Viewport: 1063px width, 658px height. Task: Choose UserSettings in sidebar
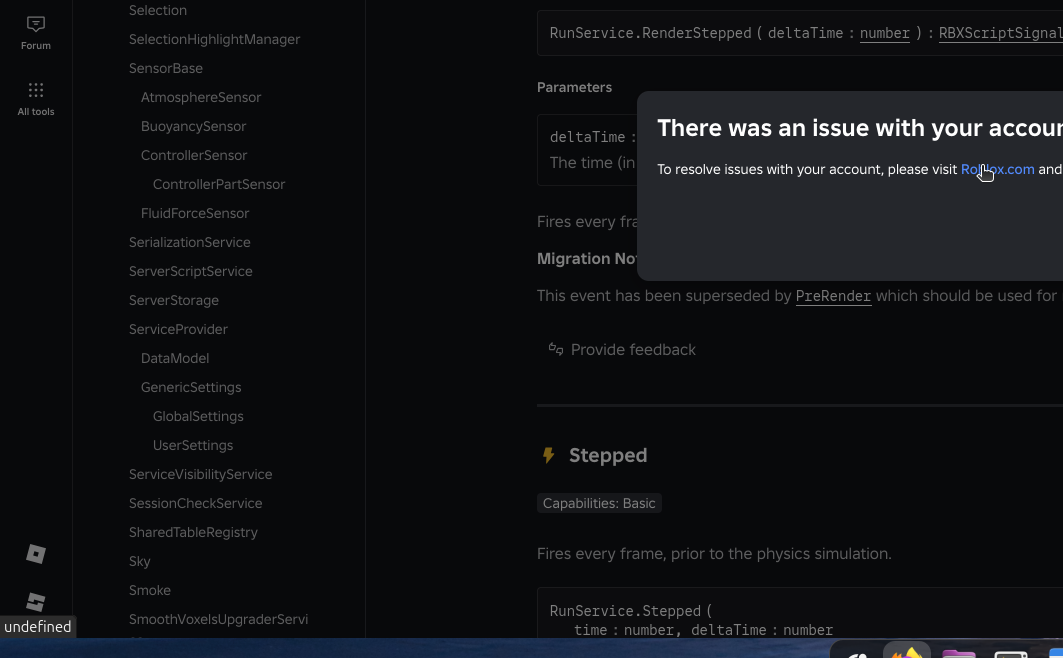tap(193, 446)
